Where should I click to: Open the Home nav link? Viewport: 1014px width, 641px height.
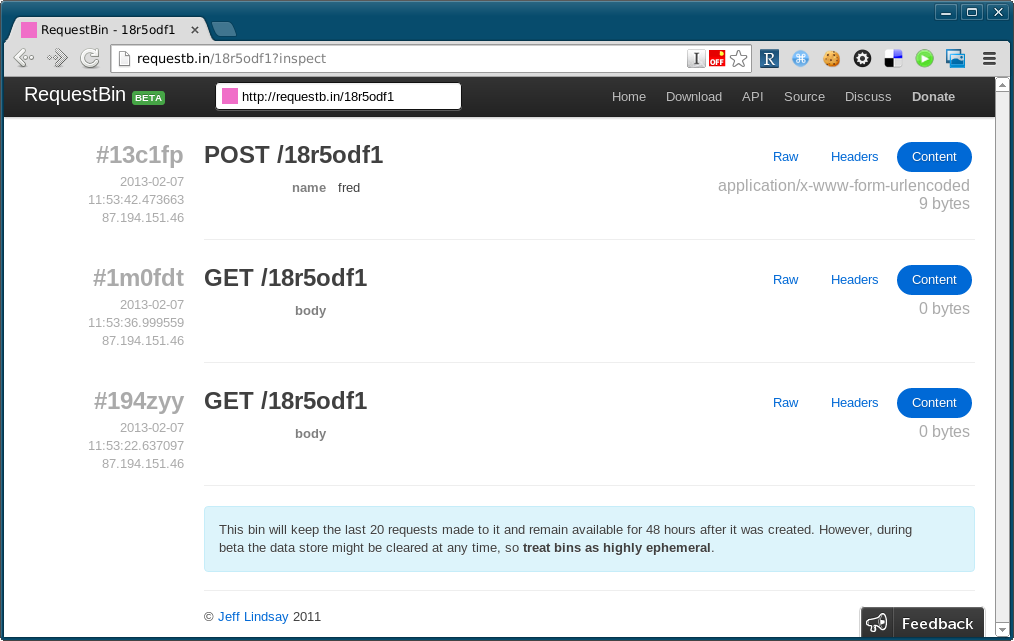pyautogui.click(x=629, y=96)
